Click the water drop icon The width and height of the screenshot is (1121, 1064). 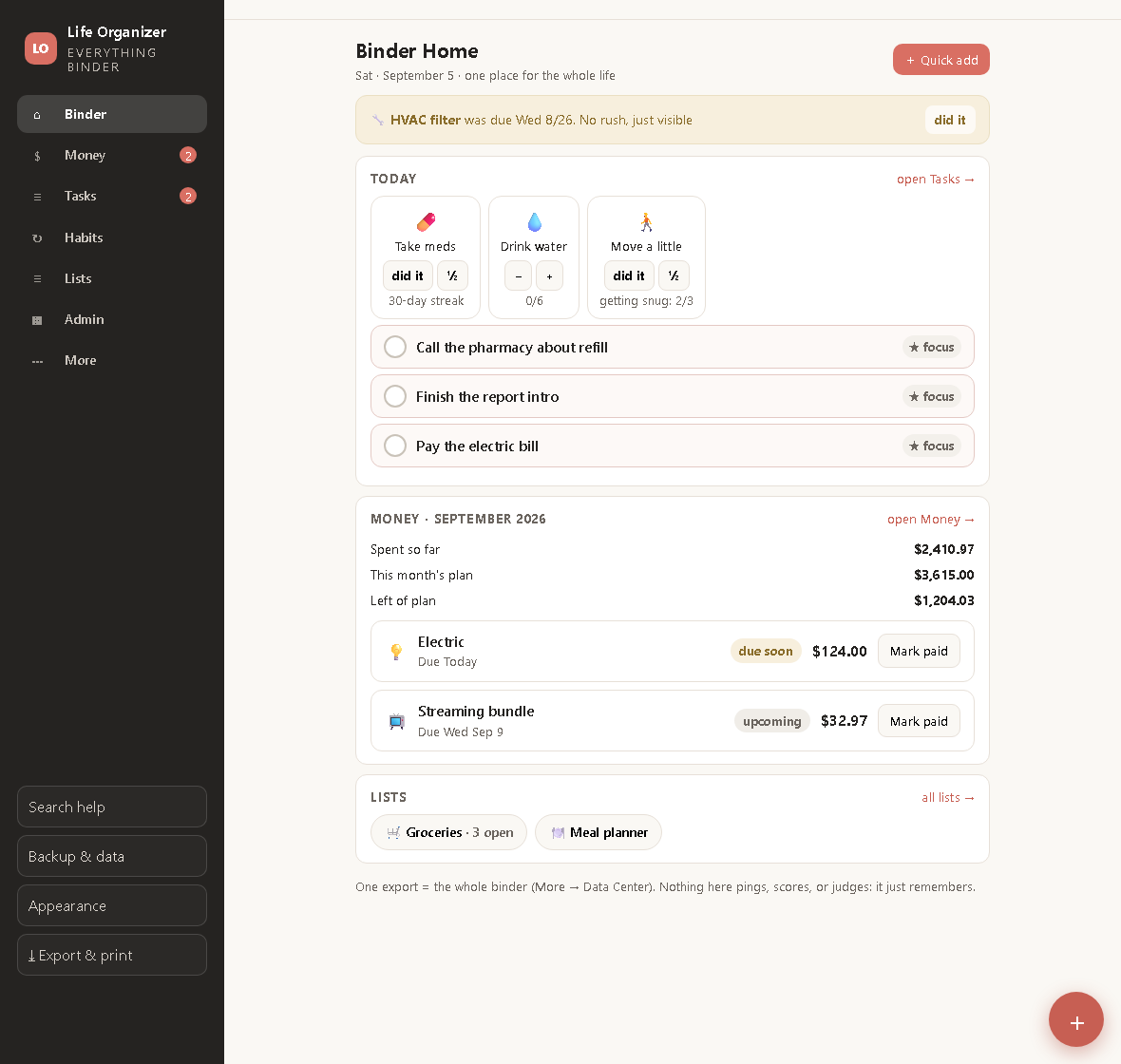pyautogui.click(x=534, y=221)
